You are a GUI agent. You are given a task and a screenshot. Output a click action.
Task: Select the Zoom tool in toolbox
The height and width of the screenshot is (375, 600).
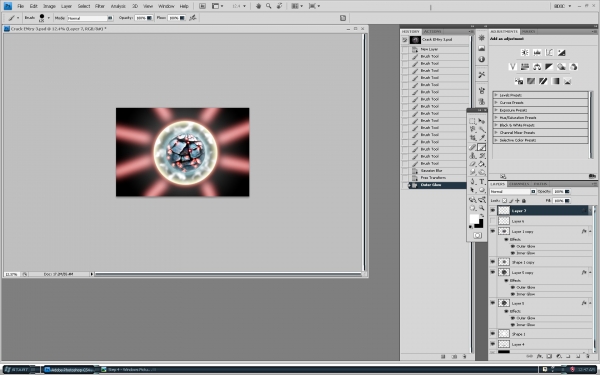click(482, 208)
